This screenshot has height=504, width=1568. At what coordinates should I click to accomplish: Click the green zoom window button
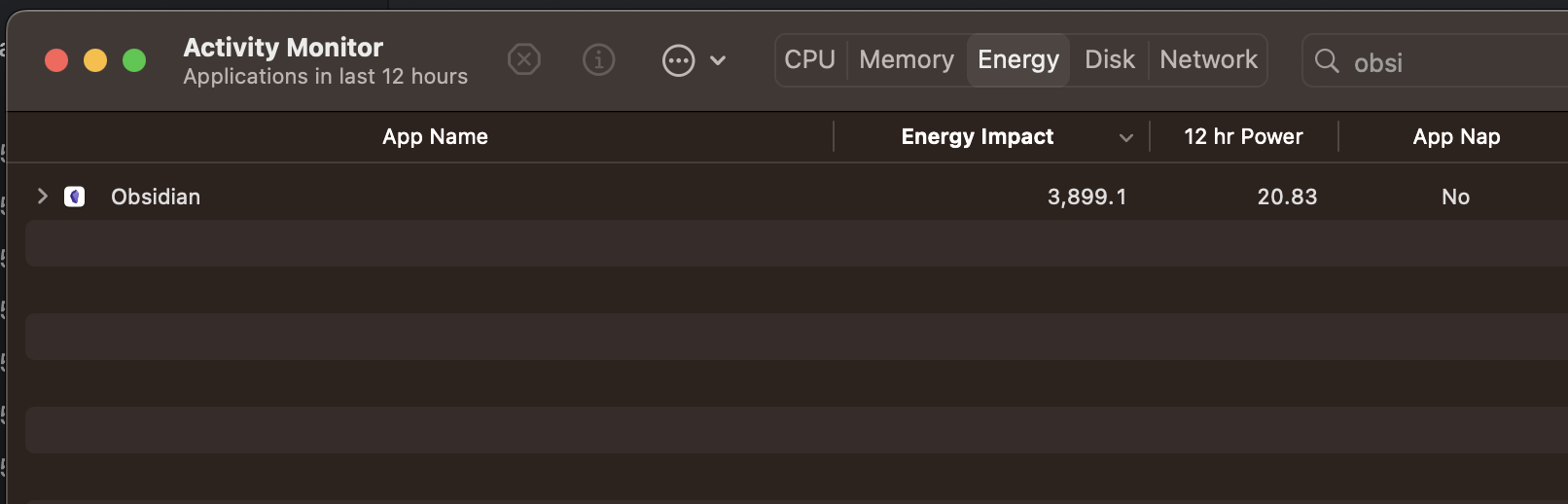pos(134,60)
